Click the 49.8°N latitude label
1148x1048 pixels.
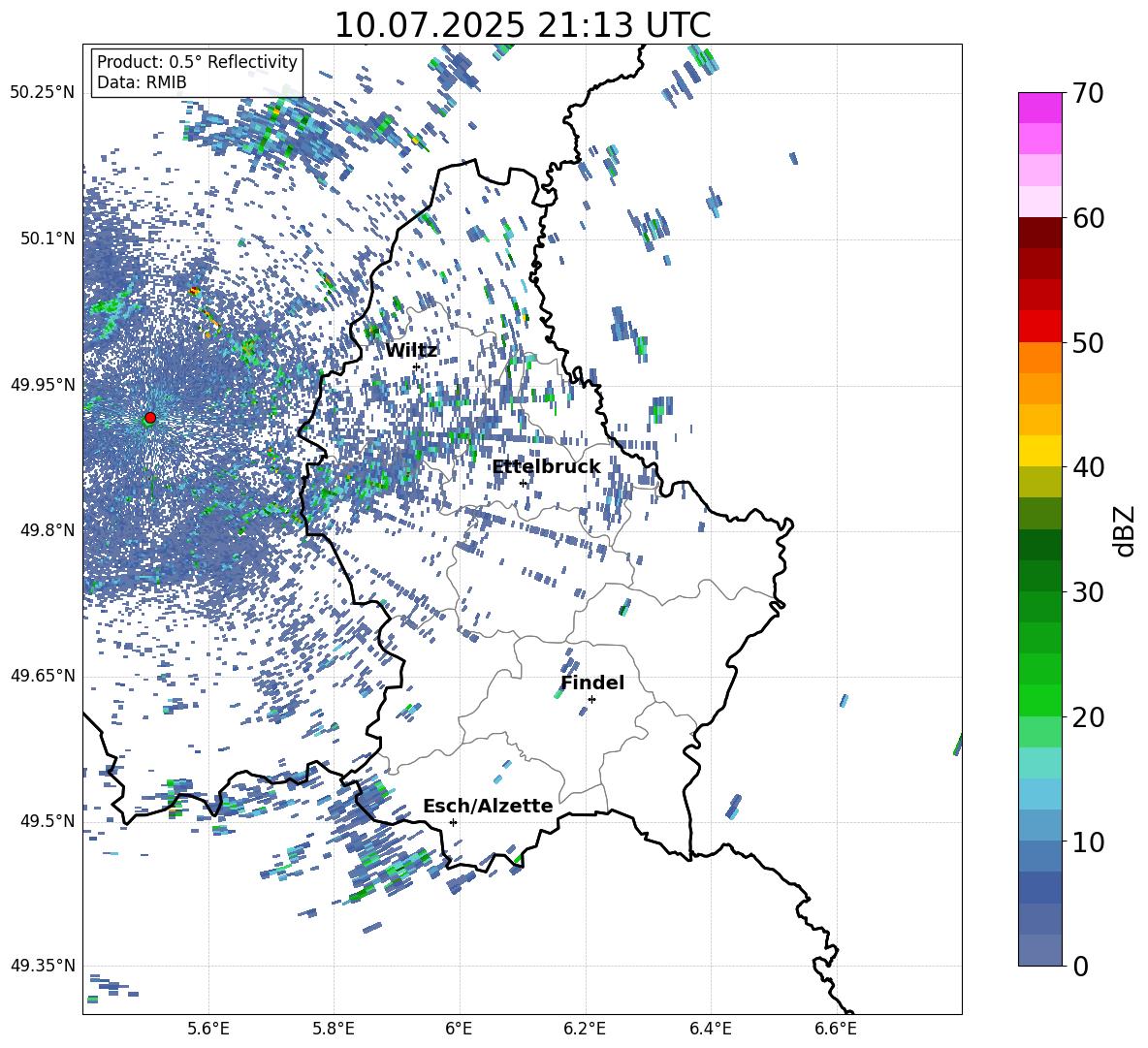[48, 529]
